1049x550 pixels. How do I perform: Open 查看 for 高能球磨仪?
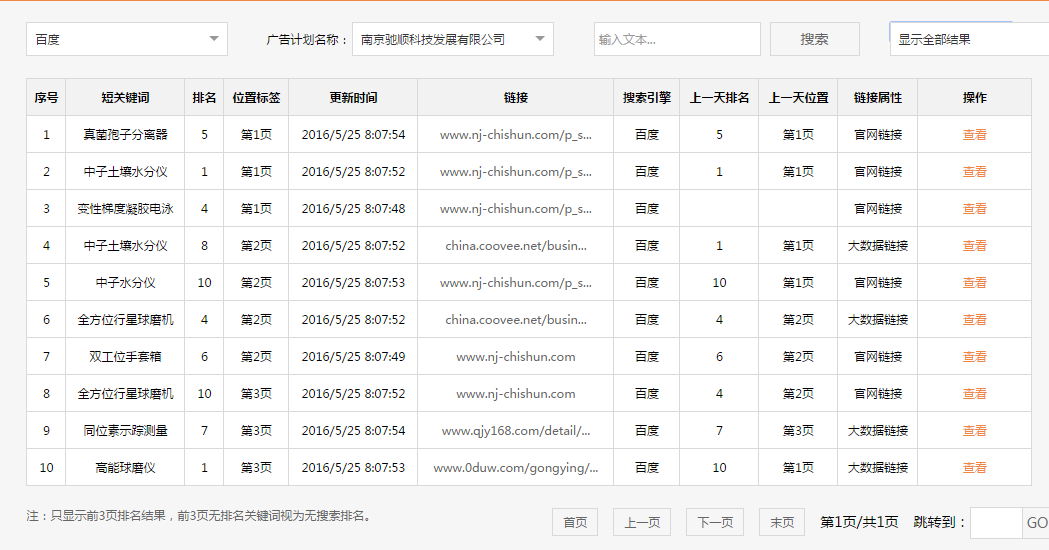pos(975,468)
